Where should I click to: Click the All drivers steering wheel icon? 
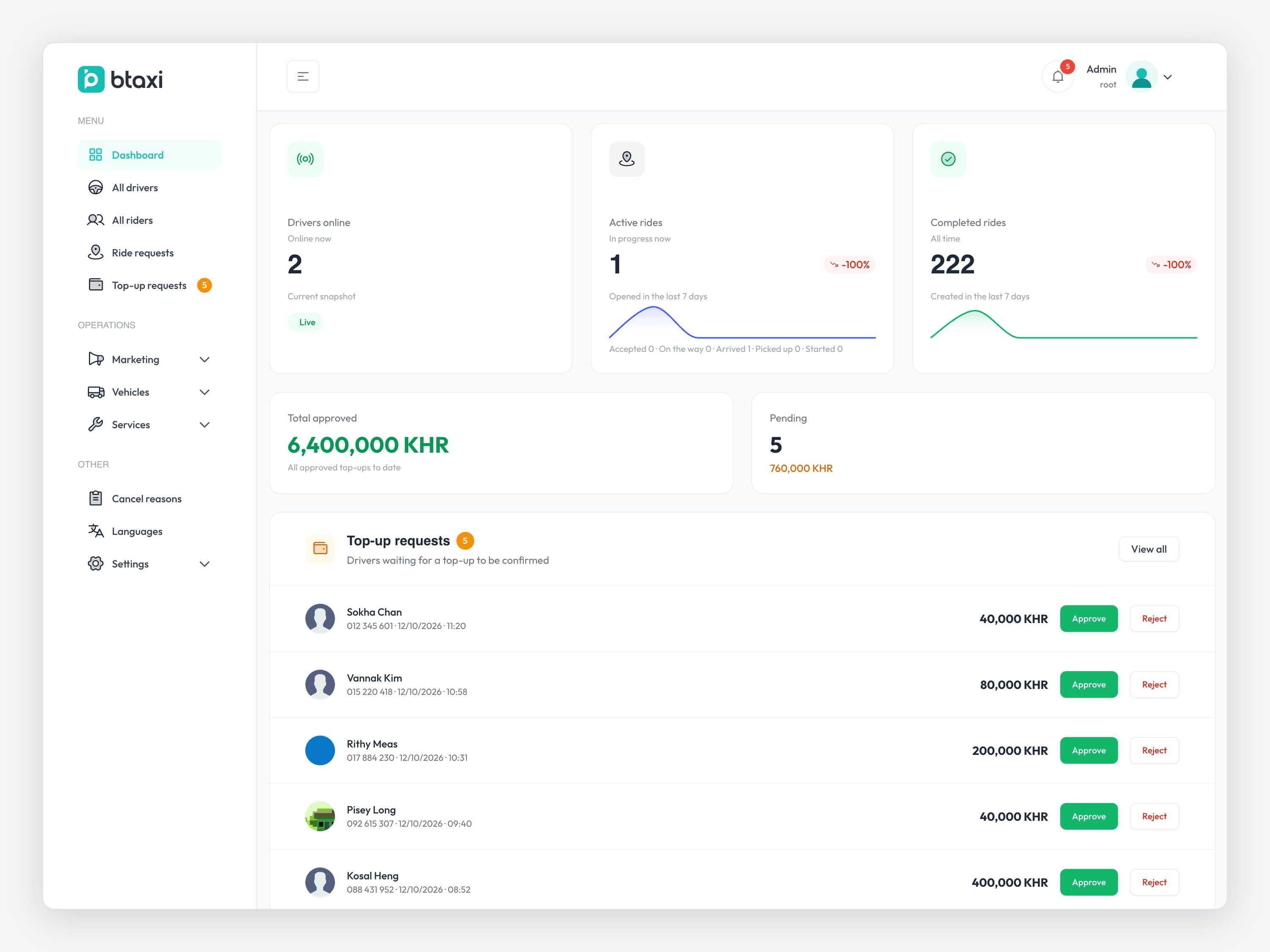pos(96,187)
